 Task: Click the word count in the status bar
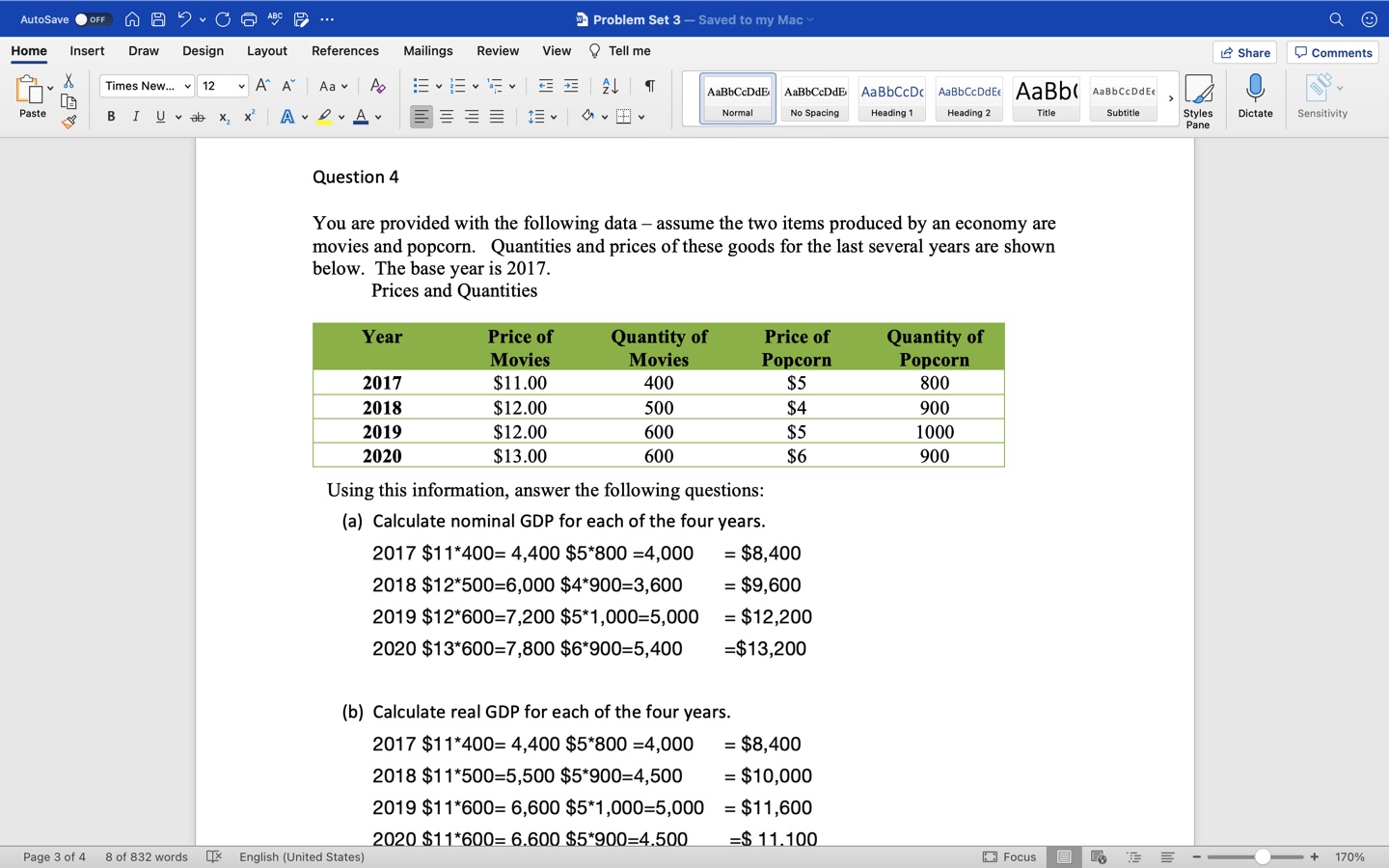pyautogui.click(x=146, y=856)
